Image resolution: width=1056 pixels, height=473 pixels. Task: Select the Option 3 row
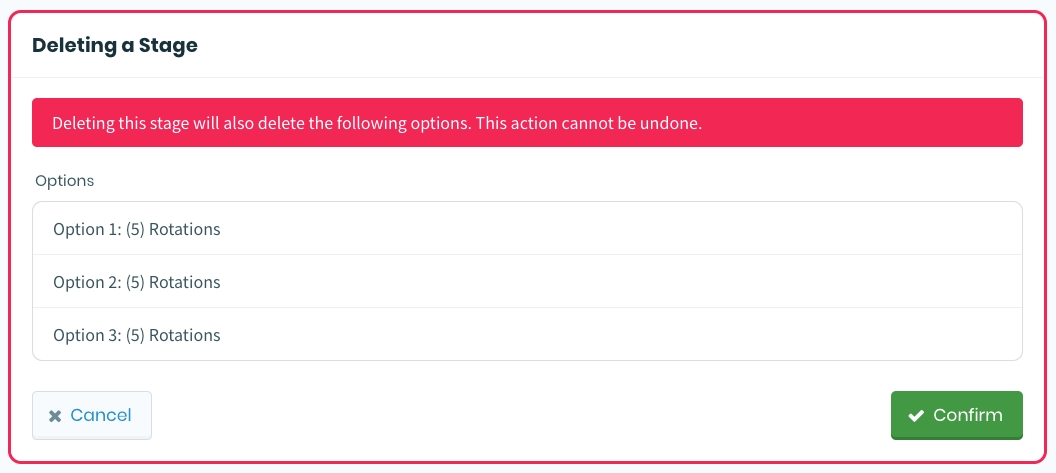click(527, 335)
